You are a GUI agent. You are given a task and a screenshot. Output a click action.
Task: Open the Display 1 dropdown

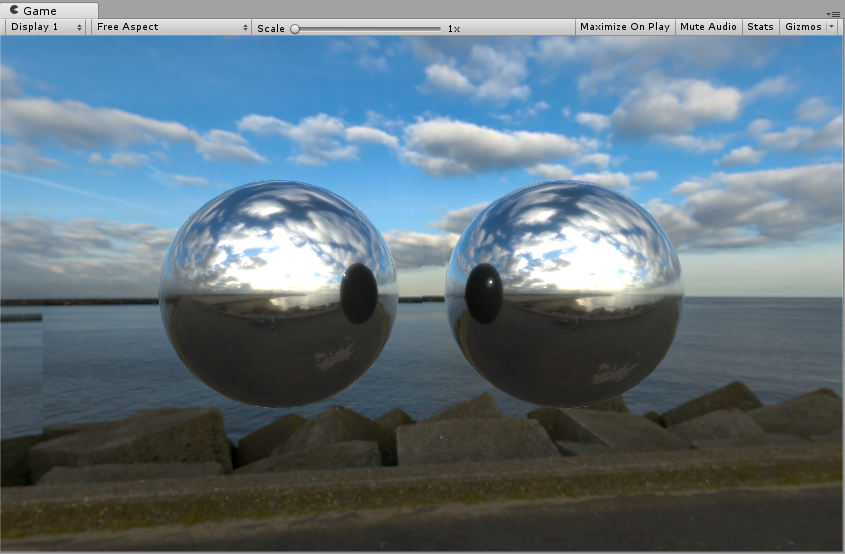(x=45, y=27)
